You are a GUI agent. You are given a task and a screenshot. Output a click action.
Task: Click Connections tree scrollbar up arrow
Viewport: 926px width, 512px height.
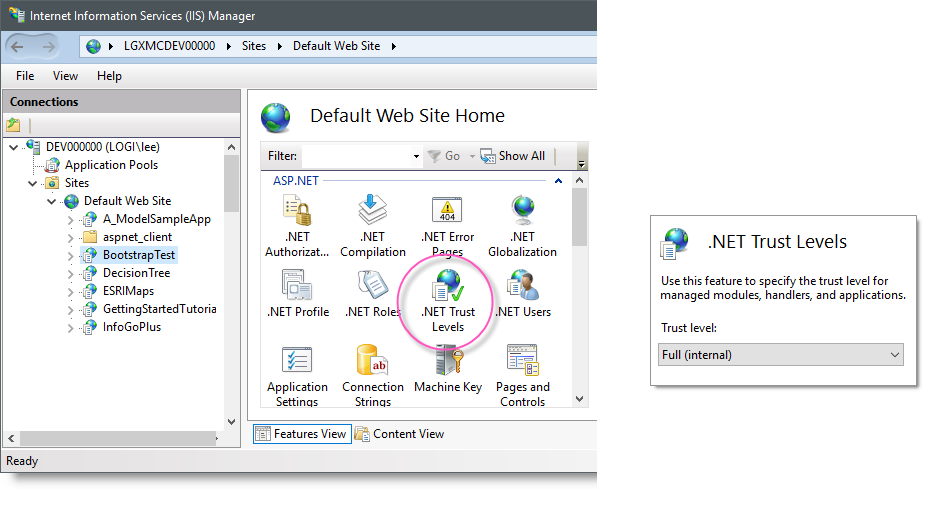point(232,147)
